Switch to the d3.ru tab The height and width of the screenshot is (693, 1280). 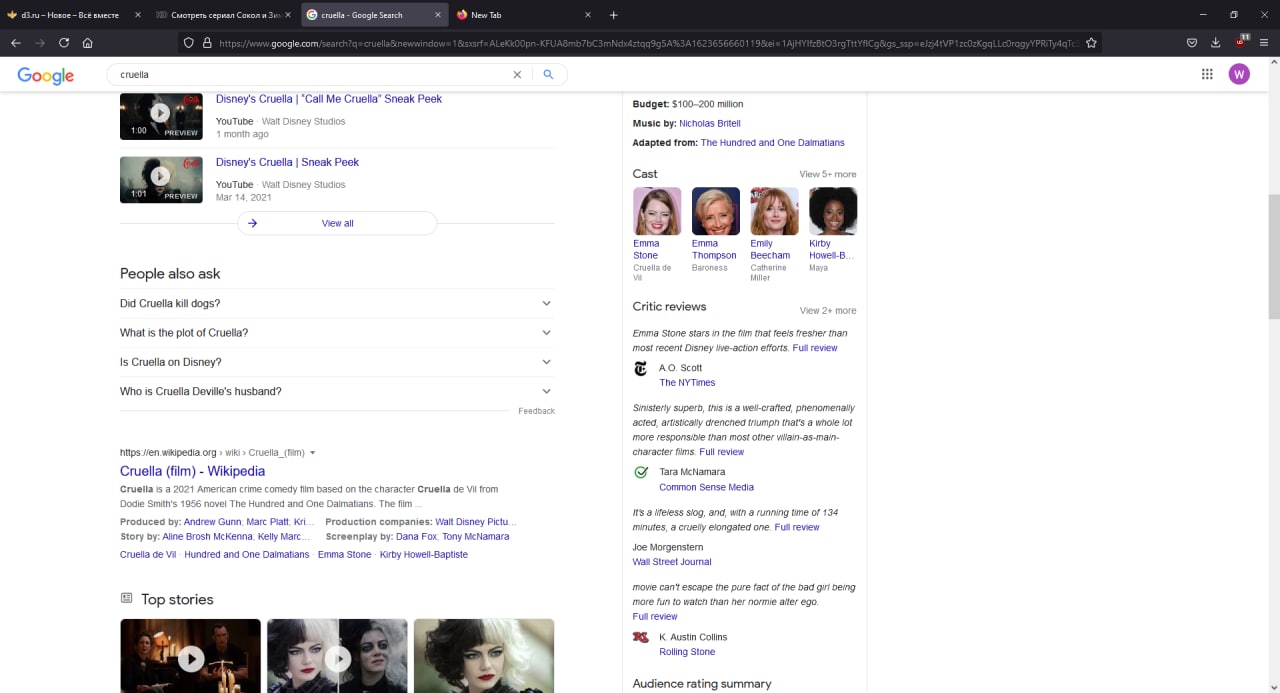[x=72, y=15]
